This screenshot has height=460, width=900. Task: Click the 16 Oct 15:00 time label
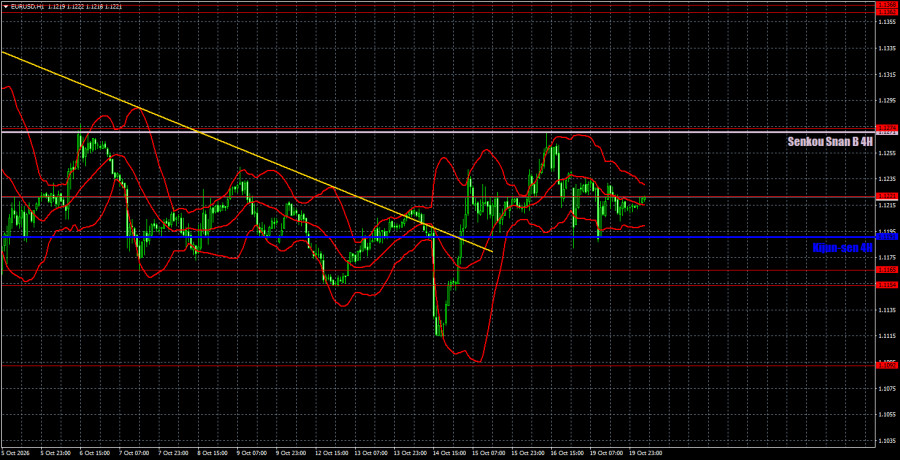(x=565, y=453)
